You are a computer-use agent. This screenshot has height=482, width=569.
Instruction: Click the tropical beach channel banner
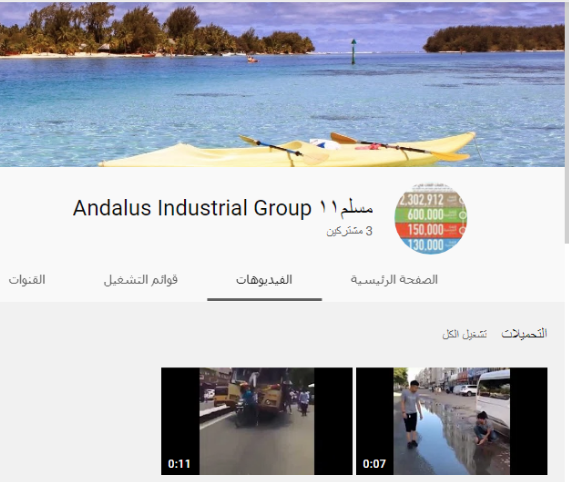282,84
